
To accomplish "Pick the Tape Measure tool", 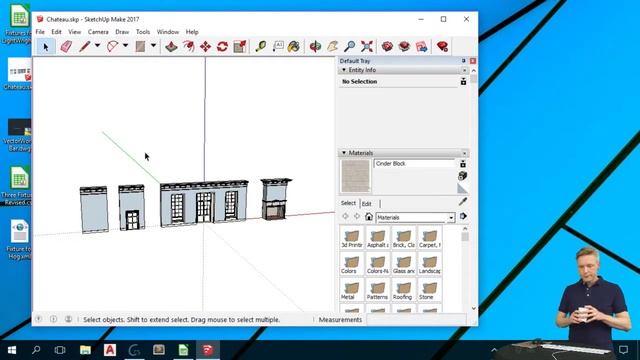I will [260, 47].
